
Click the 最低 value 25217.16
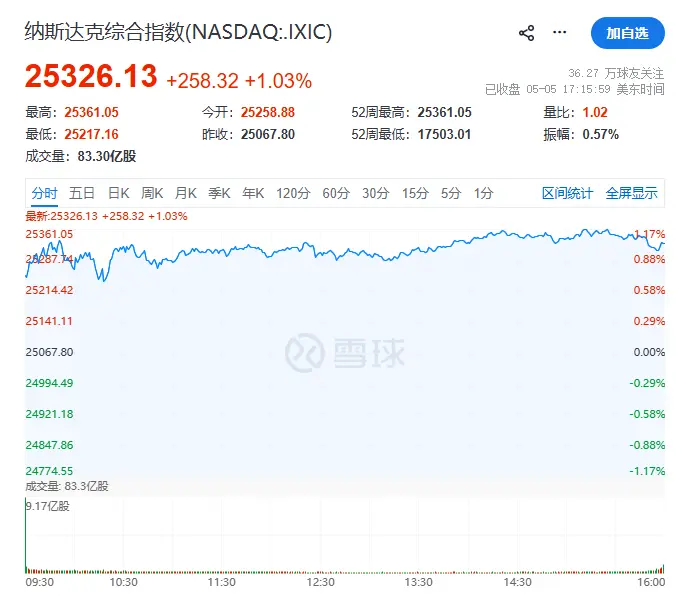(91, 134)
